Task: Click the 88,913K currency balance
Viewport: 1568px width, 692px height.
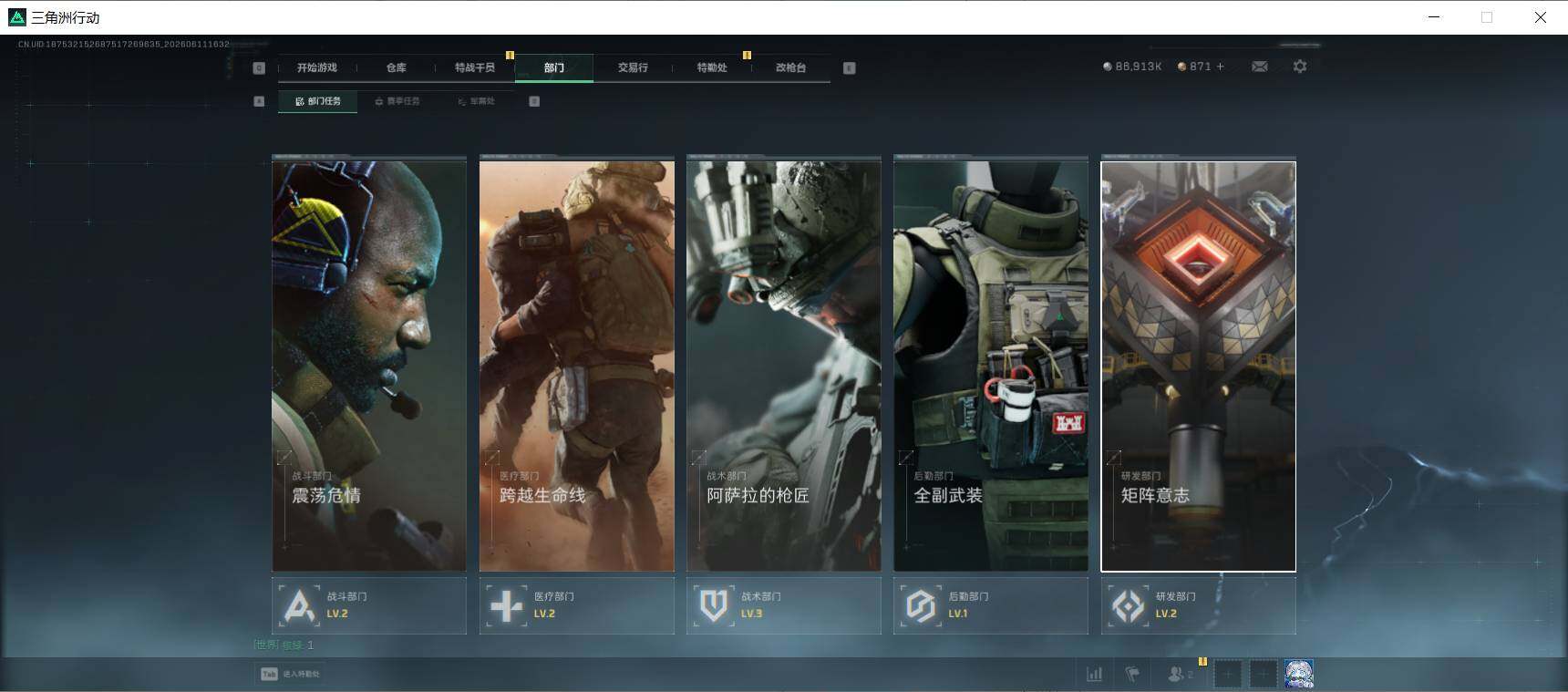Action: [1132, 67]
